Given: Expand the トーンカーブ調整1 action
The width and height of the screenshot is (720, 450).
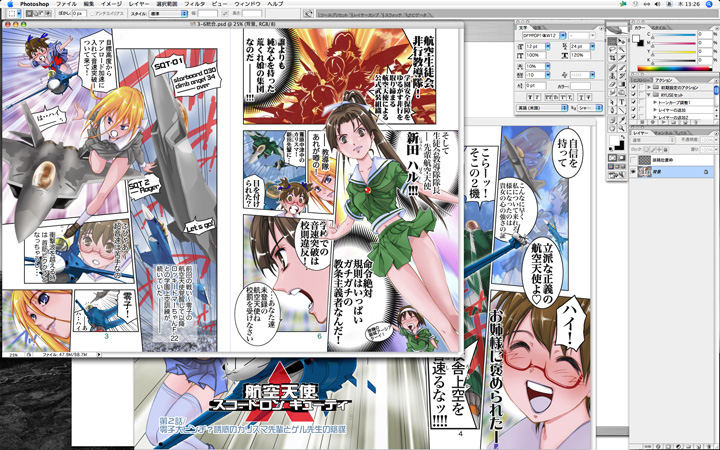Looking at the screenshot, I should pyautogui.click(x=654, y=102).
